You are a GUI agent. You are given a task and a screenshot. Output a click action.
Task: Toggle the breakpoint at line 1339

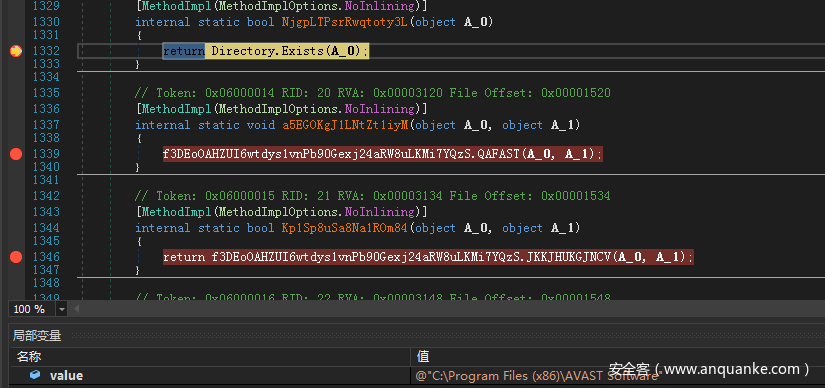16,154
